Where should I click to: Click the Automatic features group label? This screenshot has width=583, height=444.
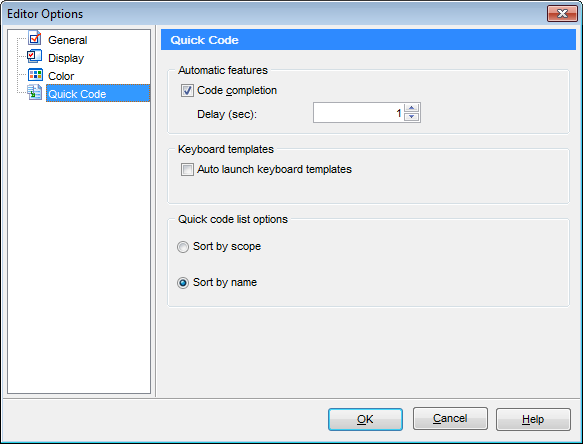(x=223, y=70)
